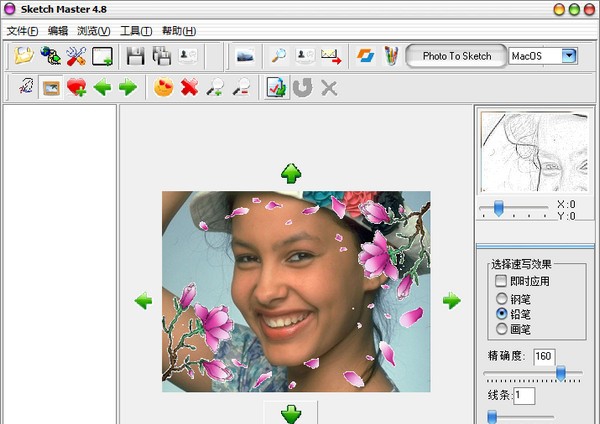Click the 线条 value field showing 1
Viewport: 600px width, 424px height.
524,395
